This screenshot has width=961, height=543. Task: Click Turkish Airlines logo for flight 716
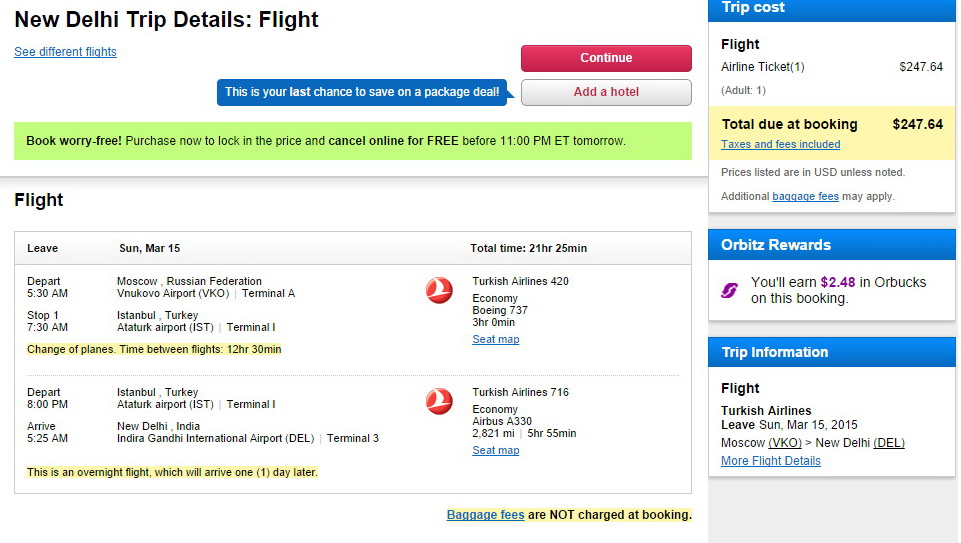click(439, 402)
